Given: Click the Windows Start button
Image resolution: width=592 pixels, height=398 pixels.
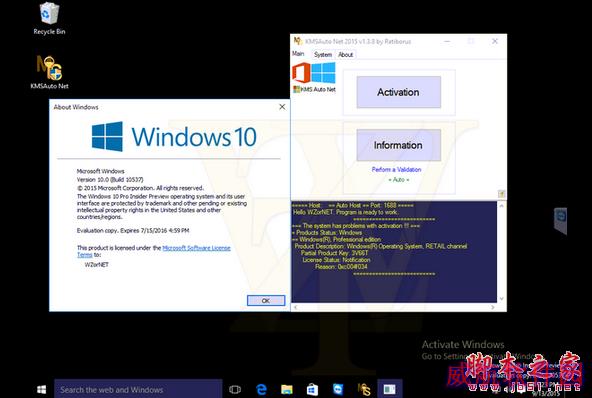Looking at the screenshot, I should (42, 389).
